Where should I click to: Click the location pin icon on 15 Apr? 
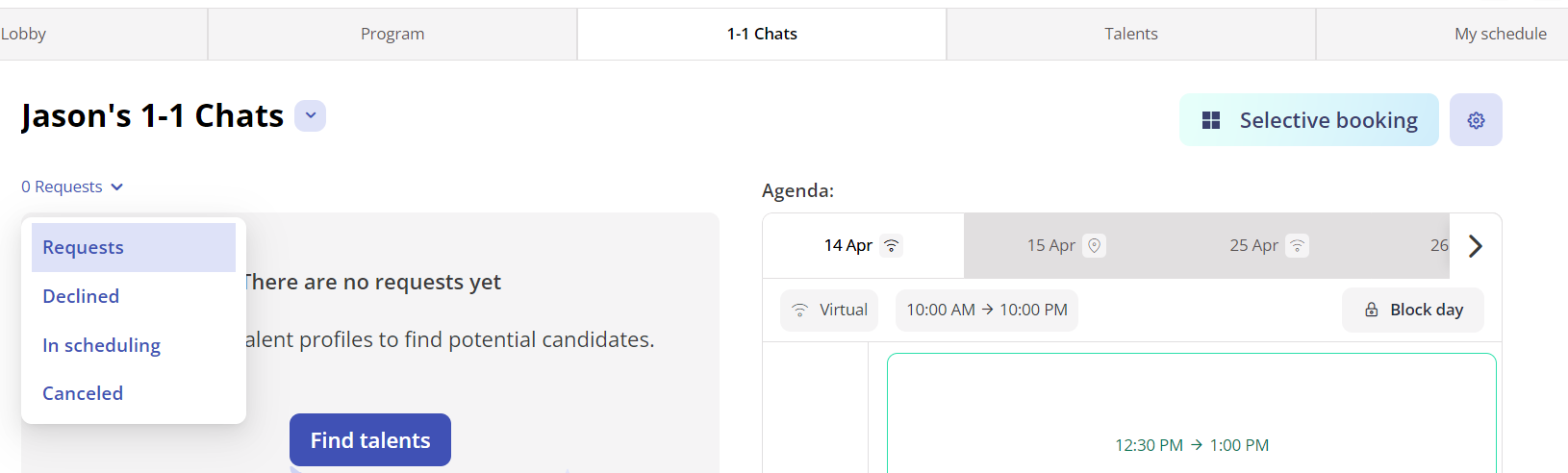[x=1094, y=246]
